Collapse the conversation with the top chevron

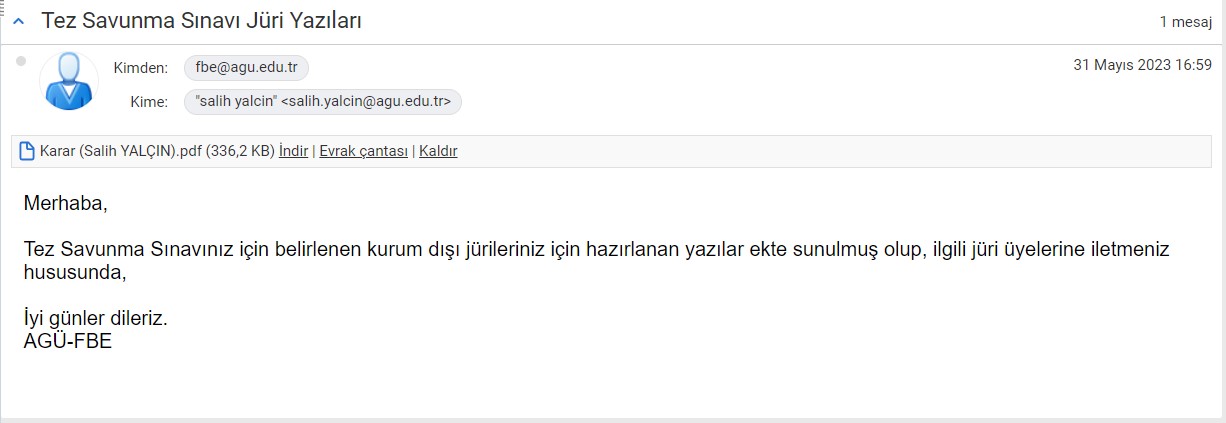(x=18, y=21)
